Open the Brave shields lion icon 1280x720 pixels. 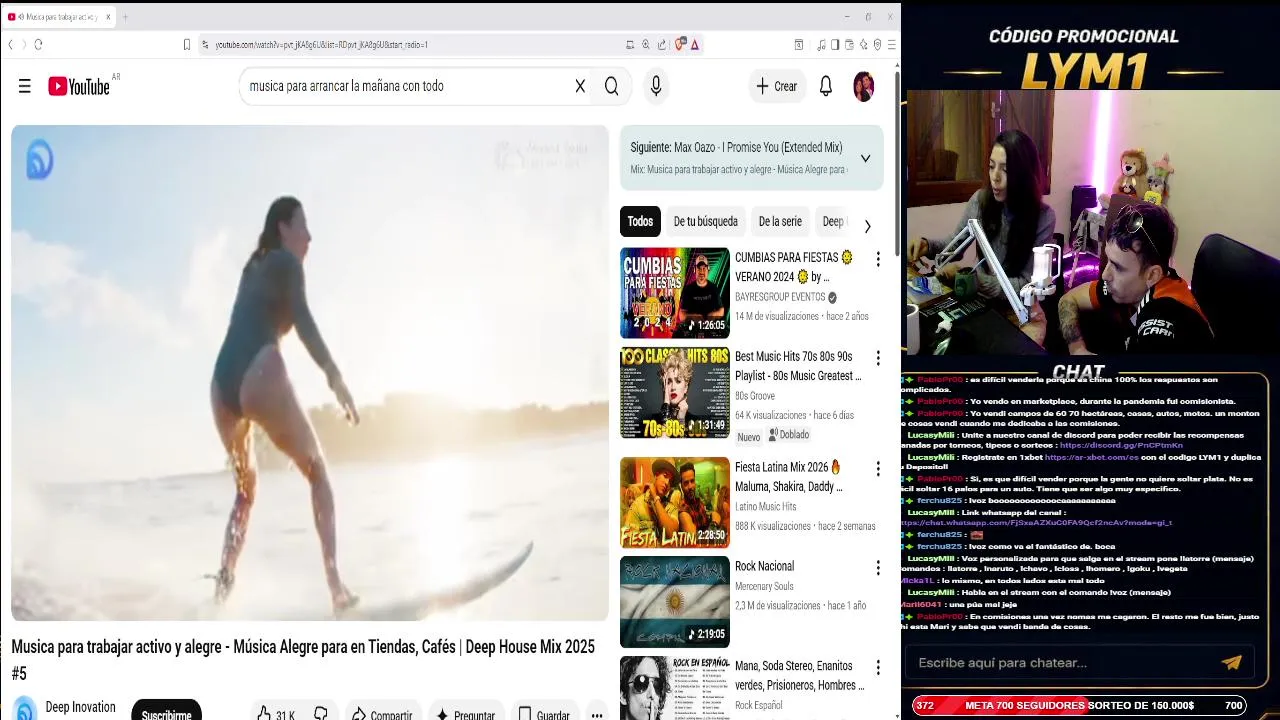pyautogui.click(x=680, y=44)
